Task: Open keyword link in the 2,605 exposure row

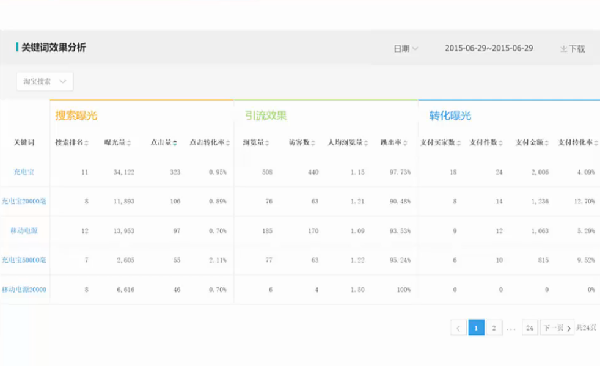Action: [x=24, y=260]
